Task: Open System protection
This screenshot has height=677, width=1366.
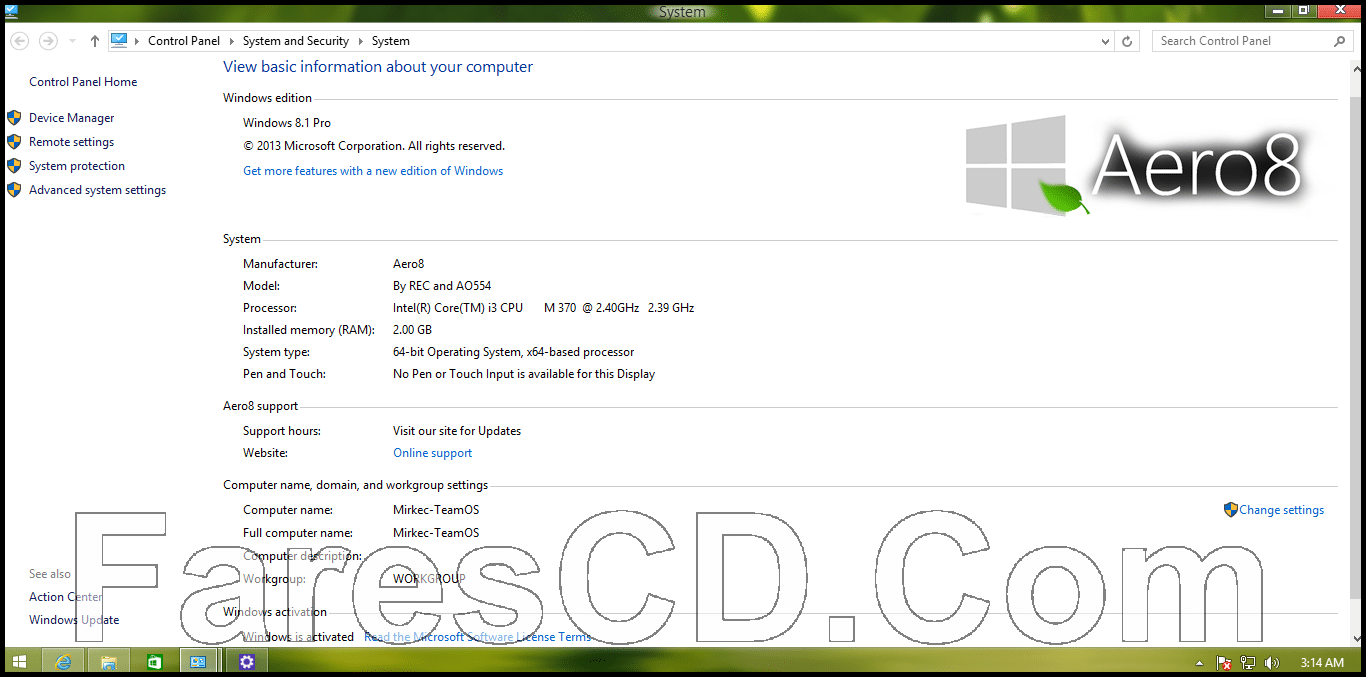Action: (77, 166)
